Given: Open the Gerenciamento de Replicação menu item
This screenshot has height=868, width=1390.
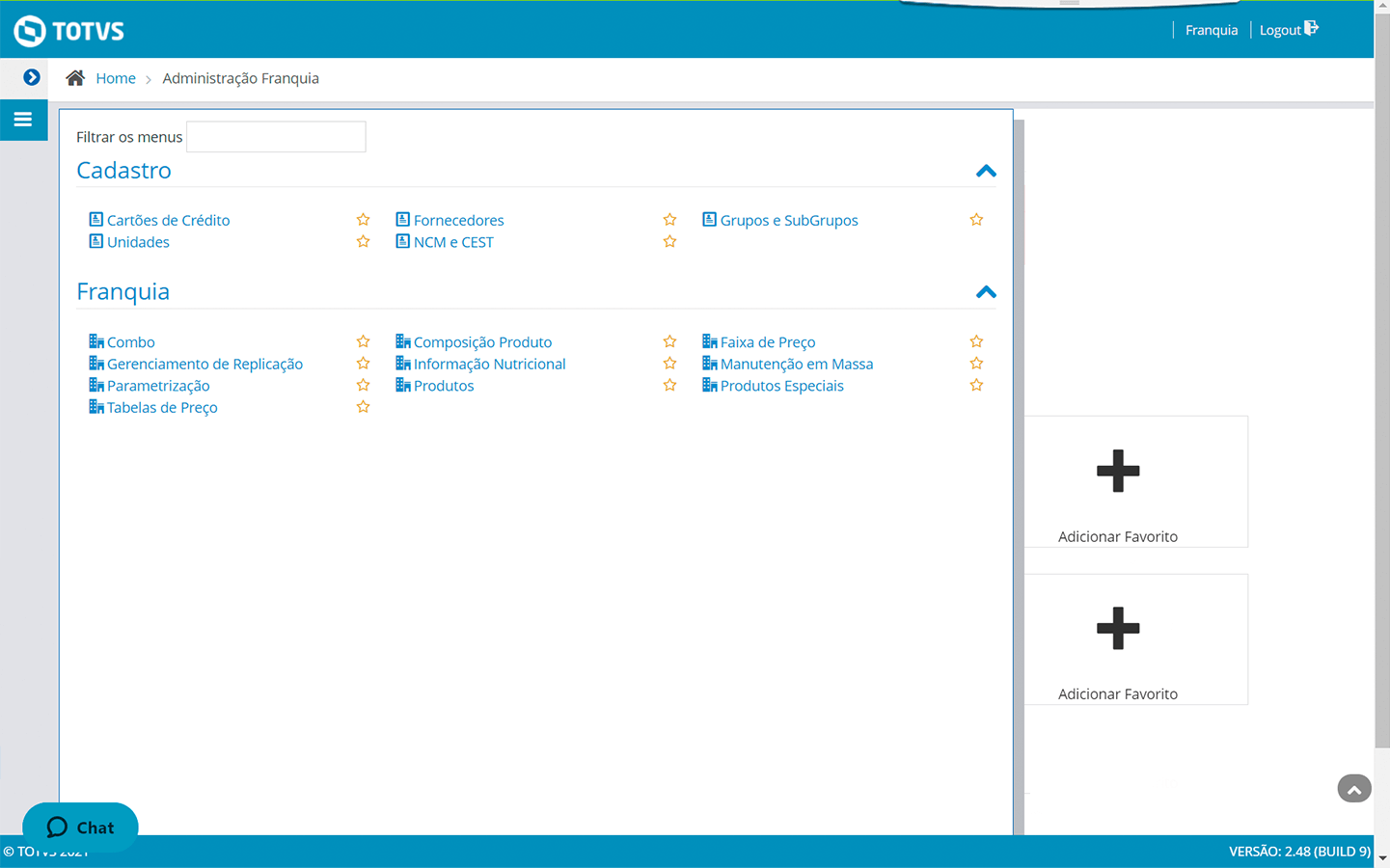Looking at the screenshot, I should 204,364.
